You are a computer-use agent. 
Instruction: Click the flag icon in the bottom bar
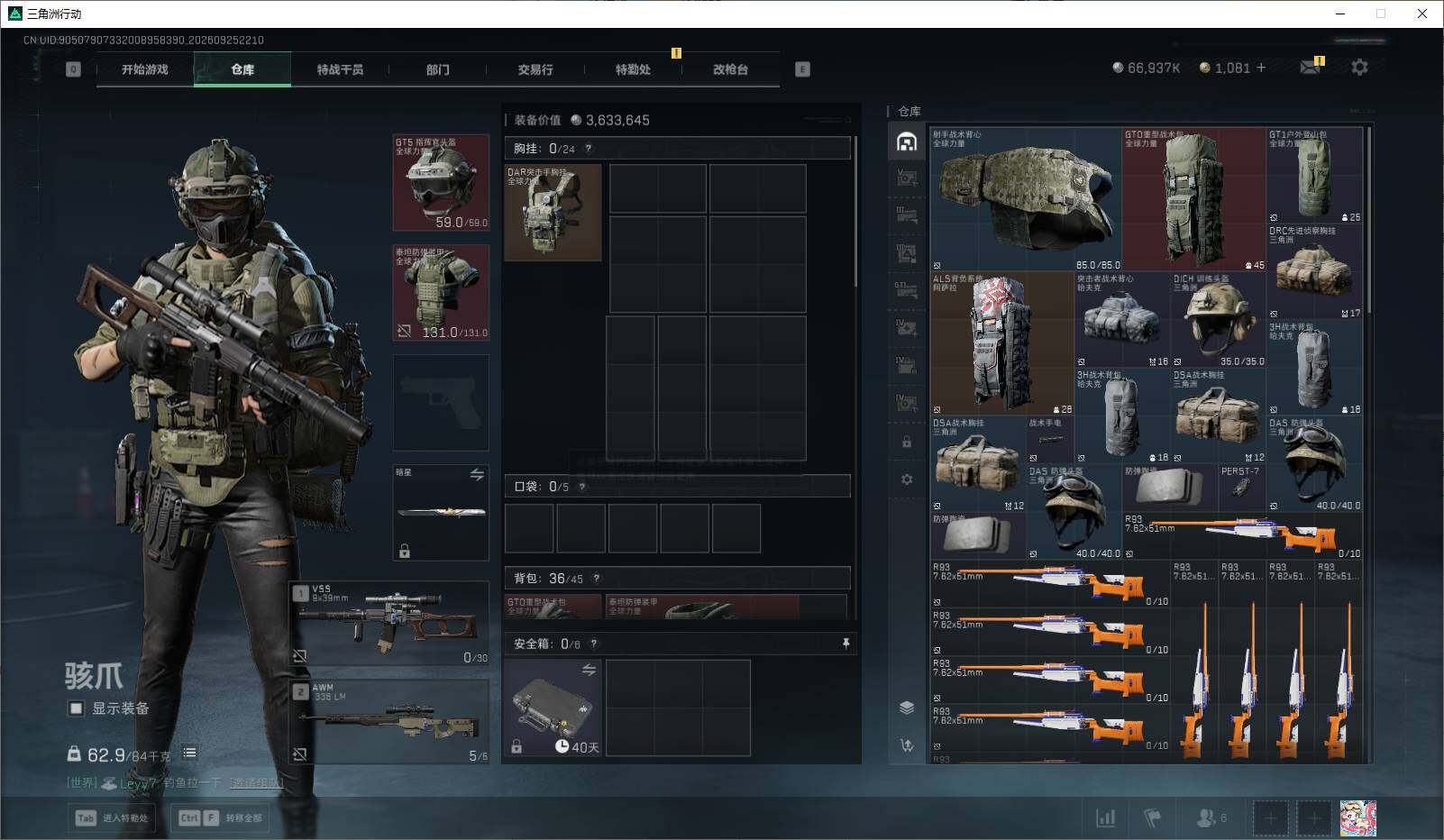[1152, 817]
